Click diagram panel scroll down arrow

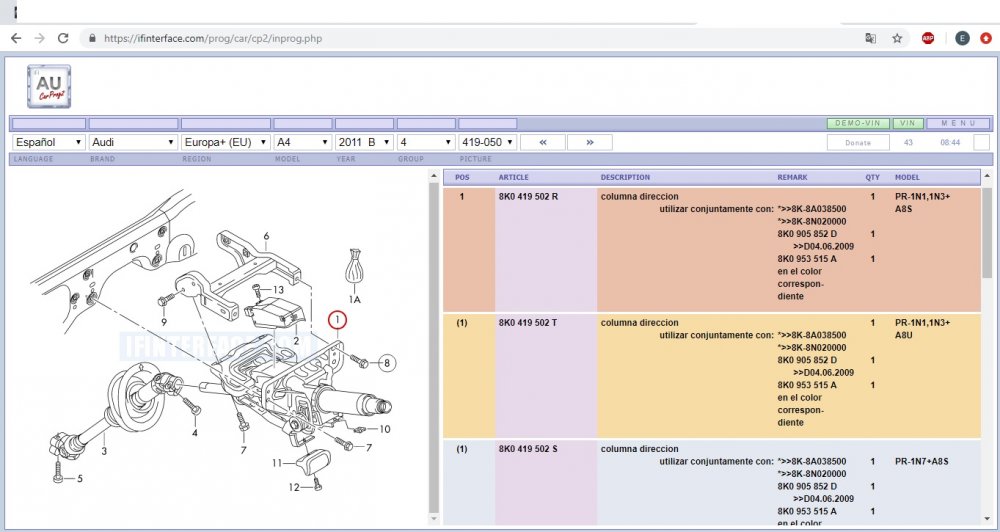(x=434, y=519)
